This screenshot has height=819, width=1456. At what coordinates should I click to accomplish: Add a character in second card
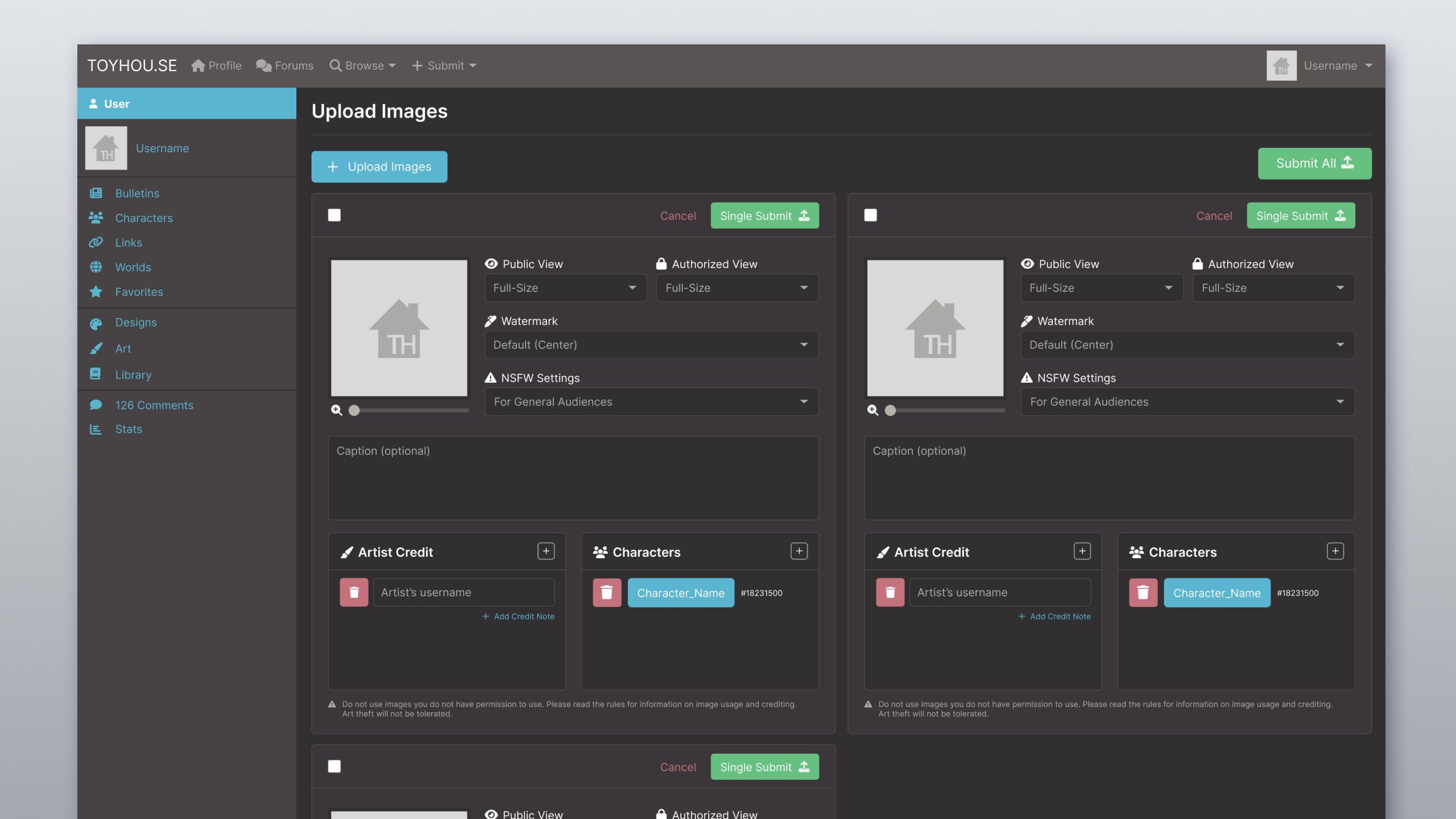pyautogui.click(x=1335, y=551)
